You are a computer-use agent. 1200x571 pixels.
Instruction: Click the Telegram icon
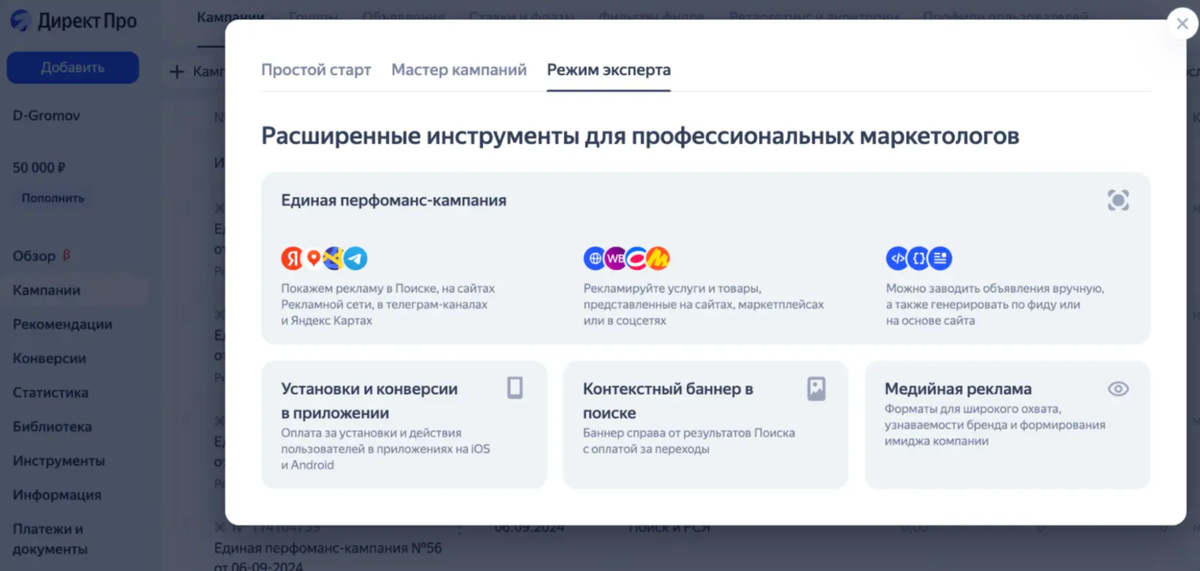pyautogui.click(x=356, y=258)
